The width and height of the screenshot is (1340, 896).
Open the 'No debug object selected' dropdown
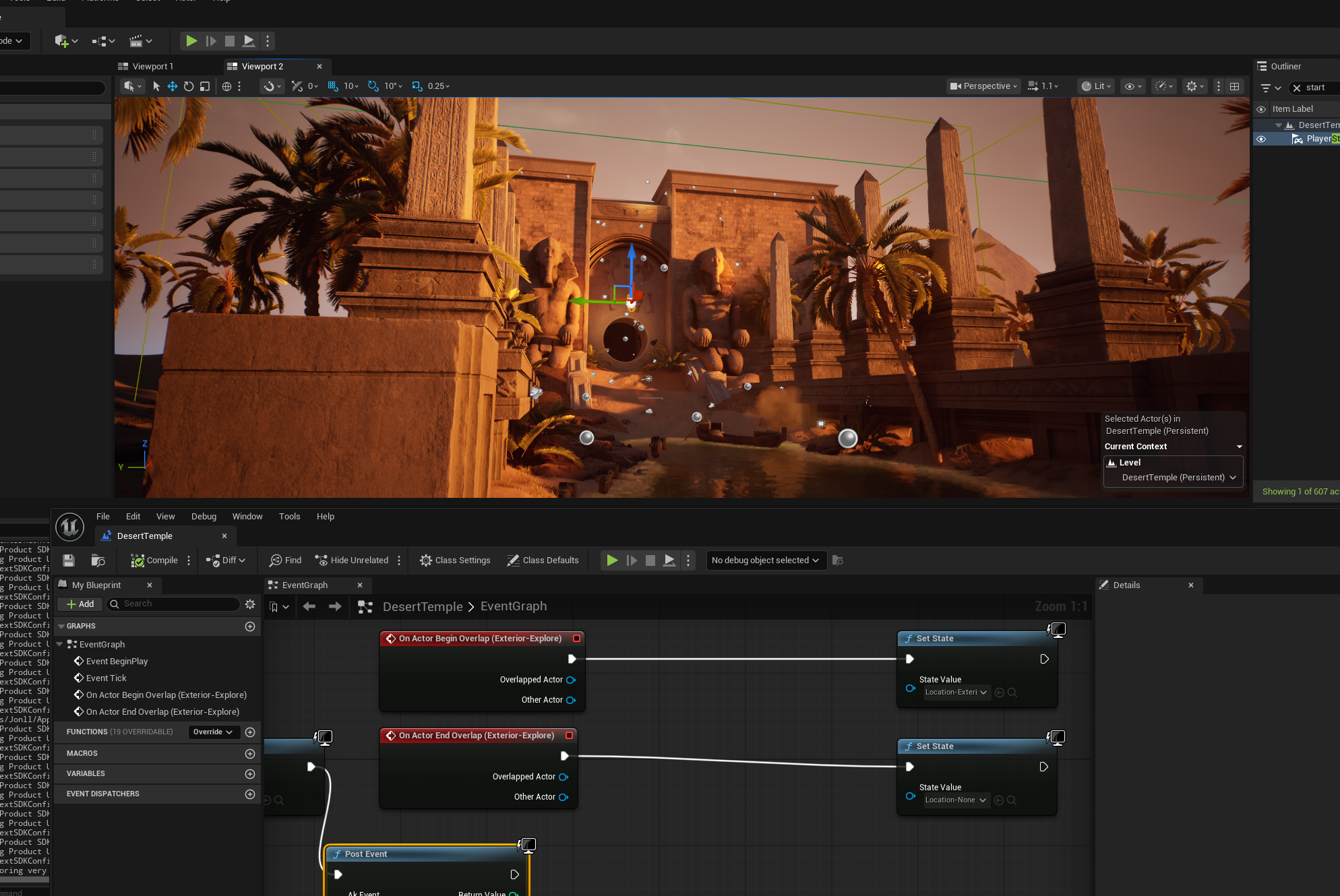coord(766,561)
